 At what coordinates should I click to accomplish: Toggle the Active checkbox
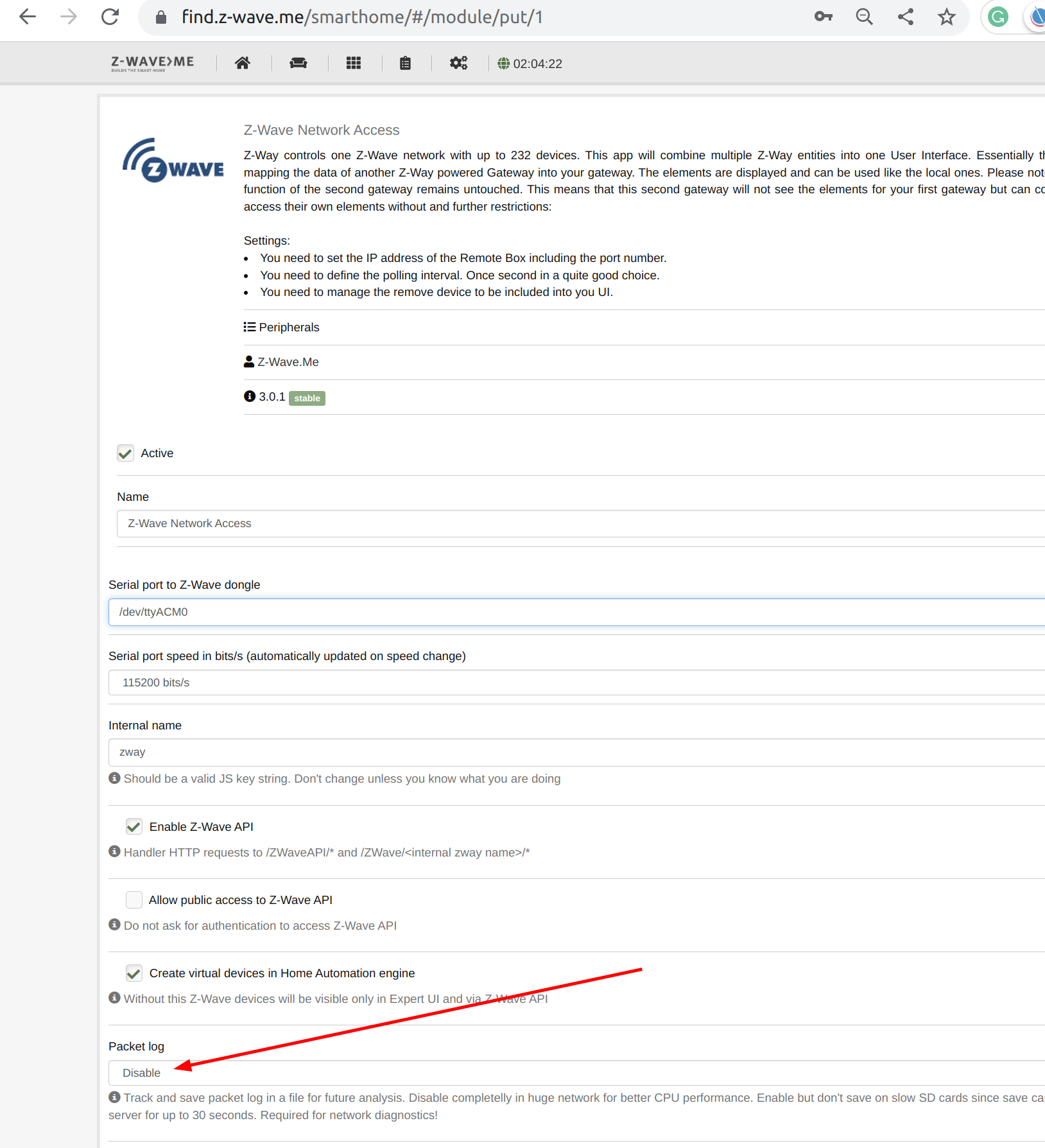126,453
